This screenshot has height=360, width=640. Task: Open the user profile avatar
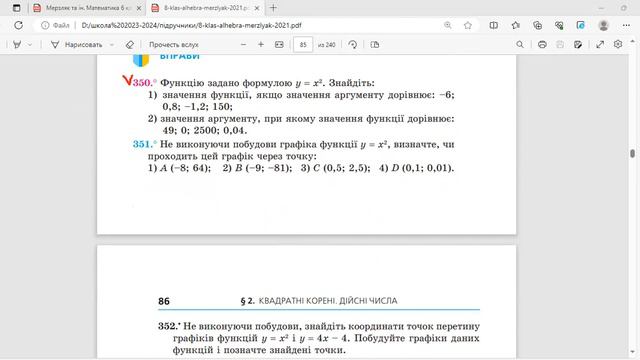point(603,25)
